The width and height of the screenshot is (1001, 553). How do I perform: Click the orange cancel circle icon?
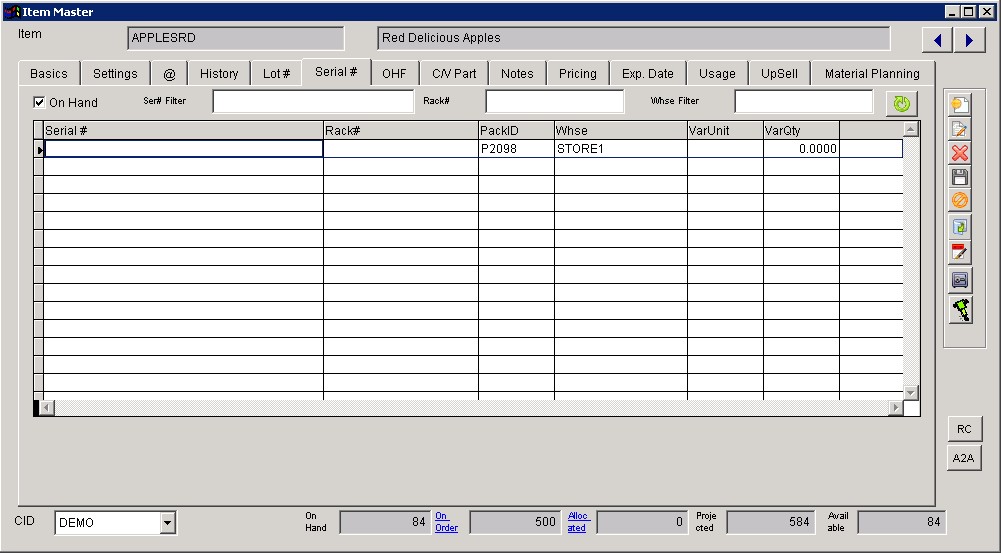click(x=960, y=201)
